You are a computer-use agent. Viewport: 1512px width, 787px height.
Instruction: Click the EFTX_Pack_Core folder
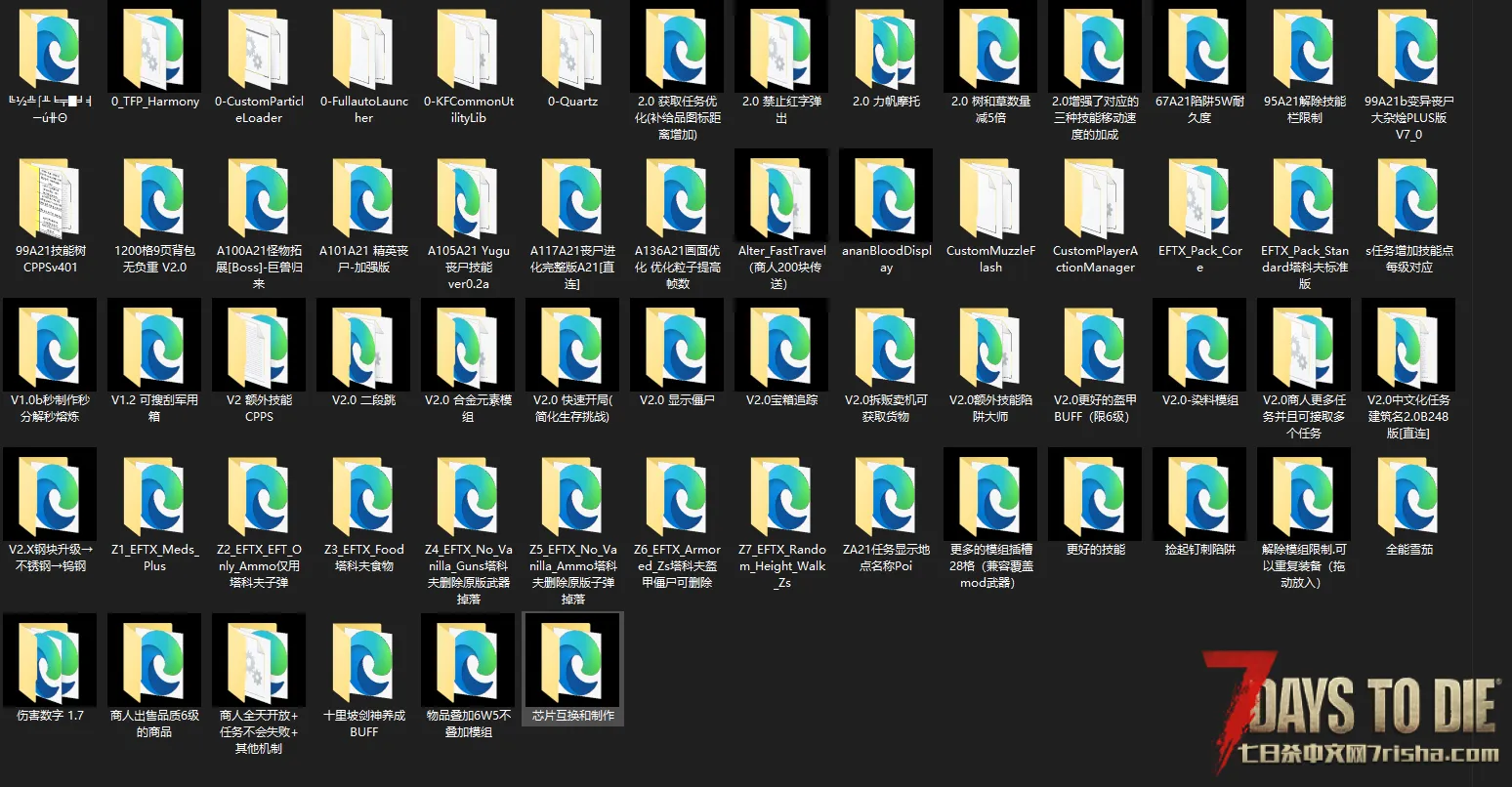[1199, 198]
